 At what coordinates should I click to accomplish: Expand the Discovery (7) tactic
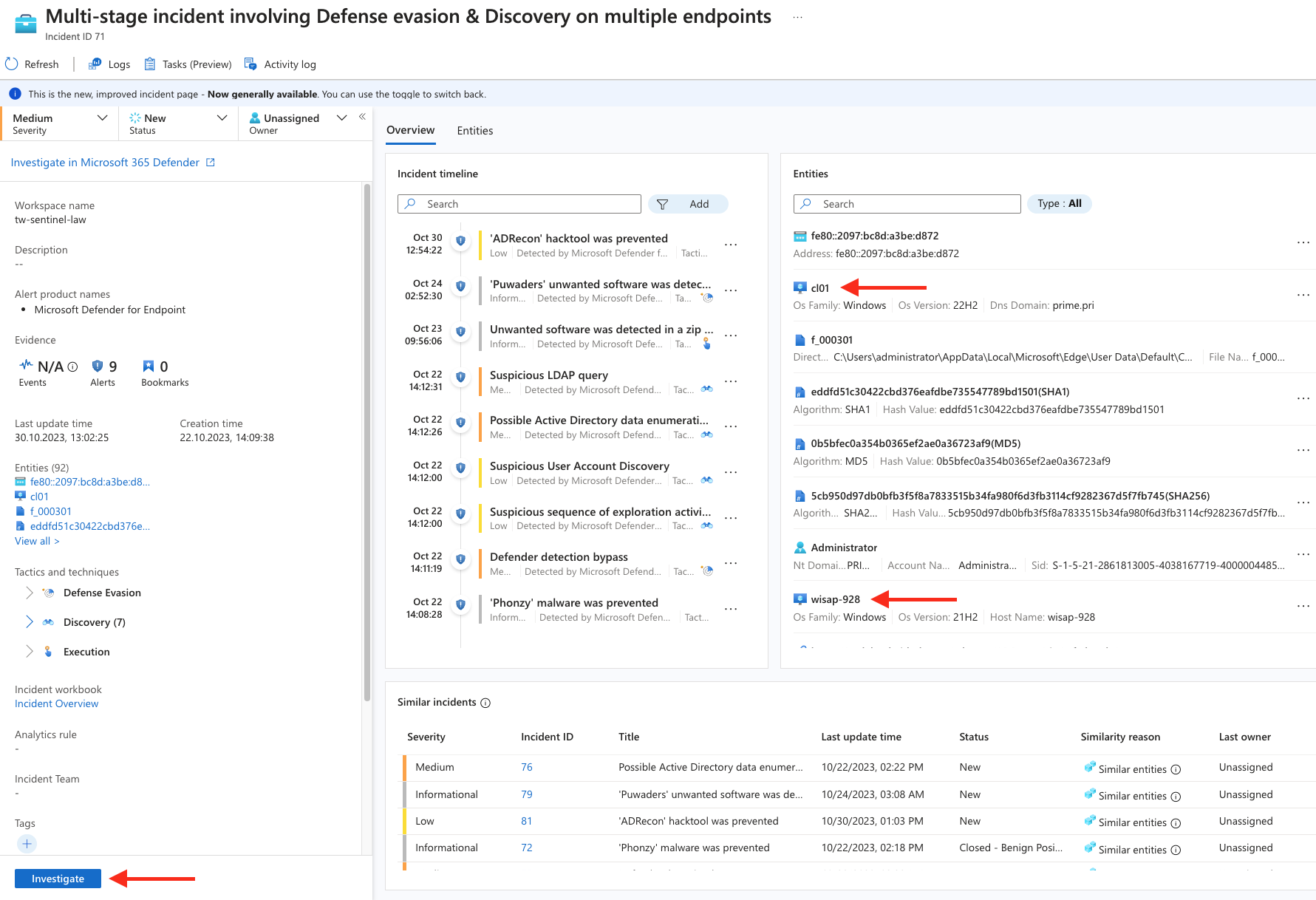pos(30,622)
